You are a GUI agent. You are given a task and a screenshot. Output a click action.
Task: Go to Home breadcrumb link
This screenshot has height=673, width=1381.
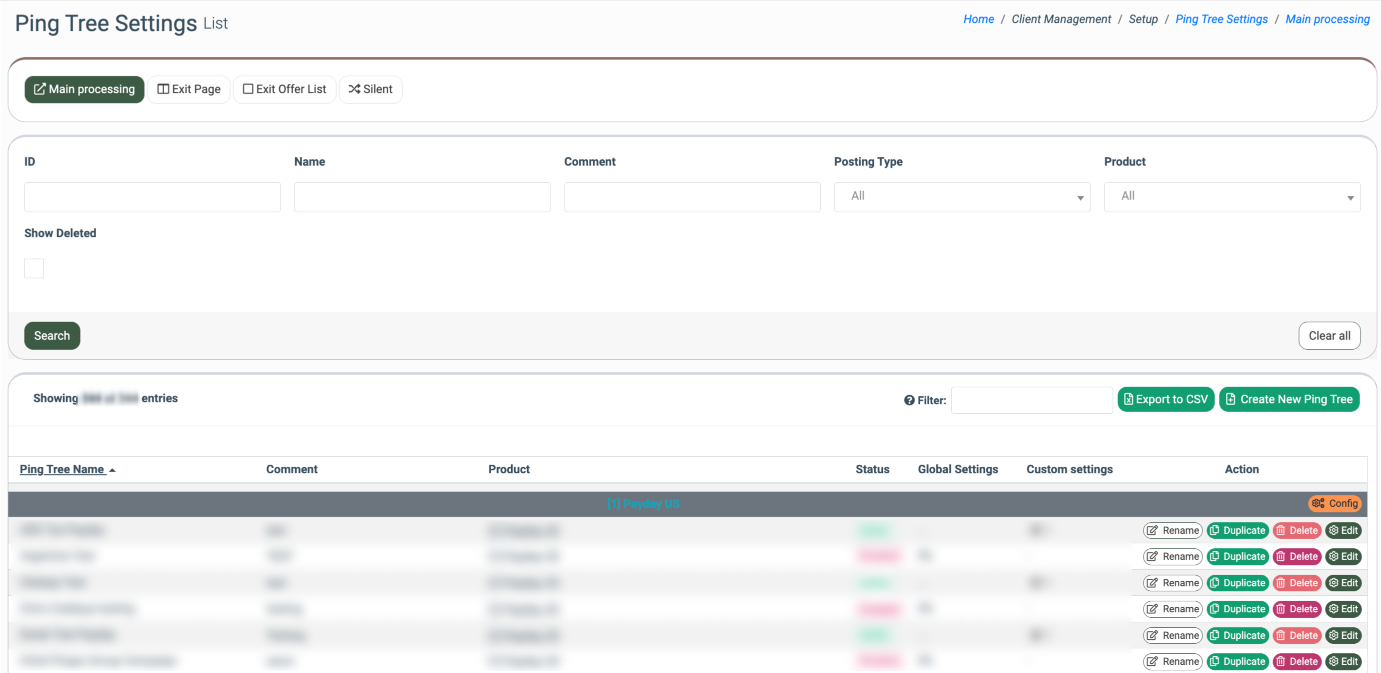(x=978, y=19)
